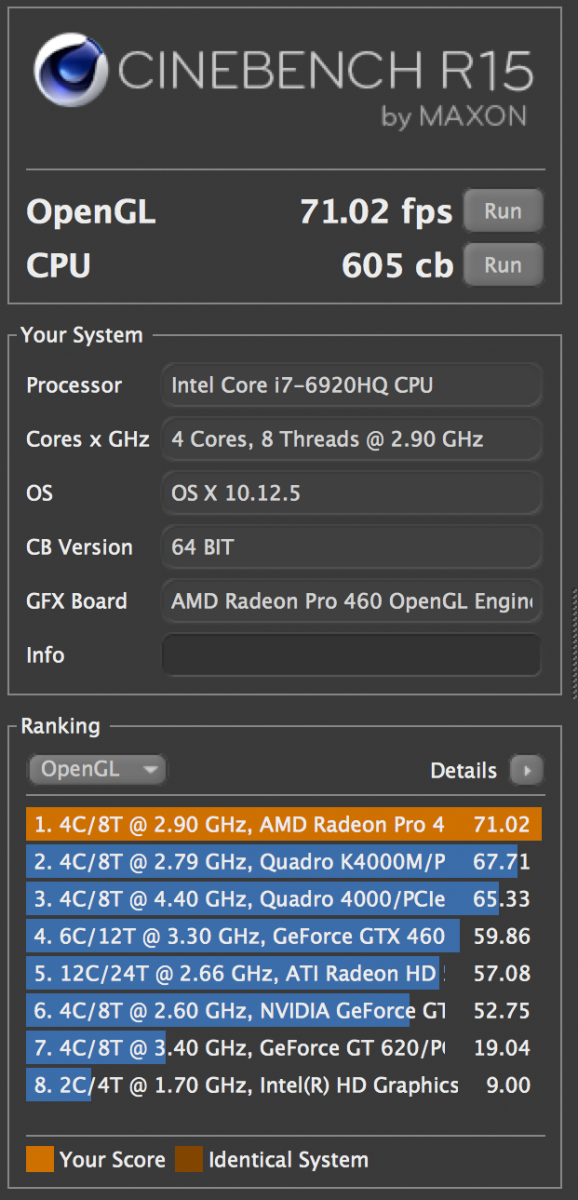Run the OpenGL benchmark

click(503, 211)
